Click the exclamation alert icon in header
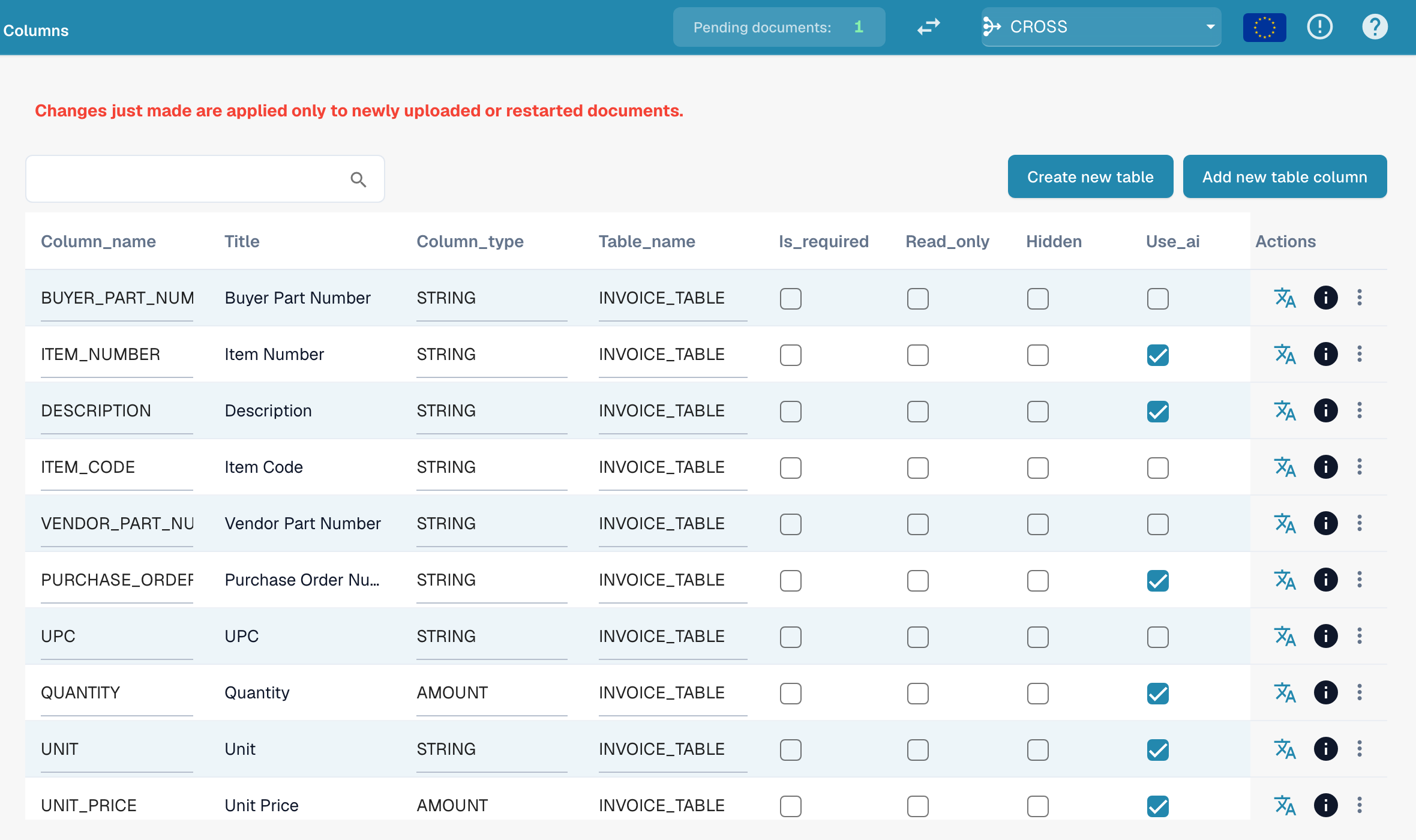The width and height of the screenshot is (1416, 840). pos(1319,27)
